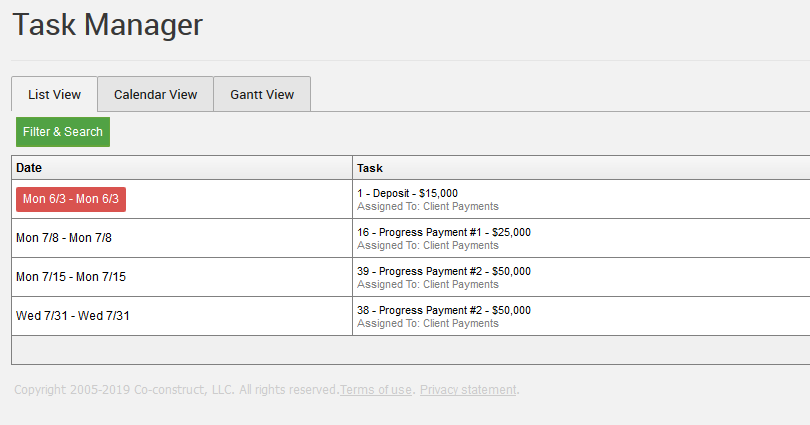Open the Gantt View tab
Viewport: 810px width, 425px height.
(262, 95)
